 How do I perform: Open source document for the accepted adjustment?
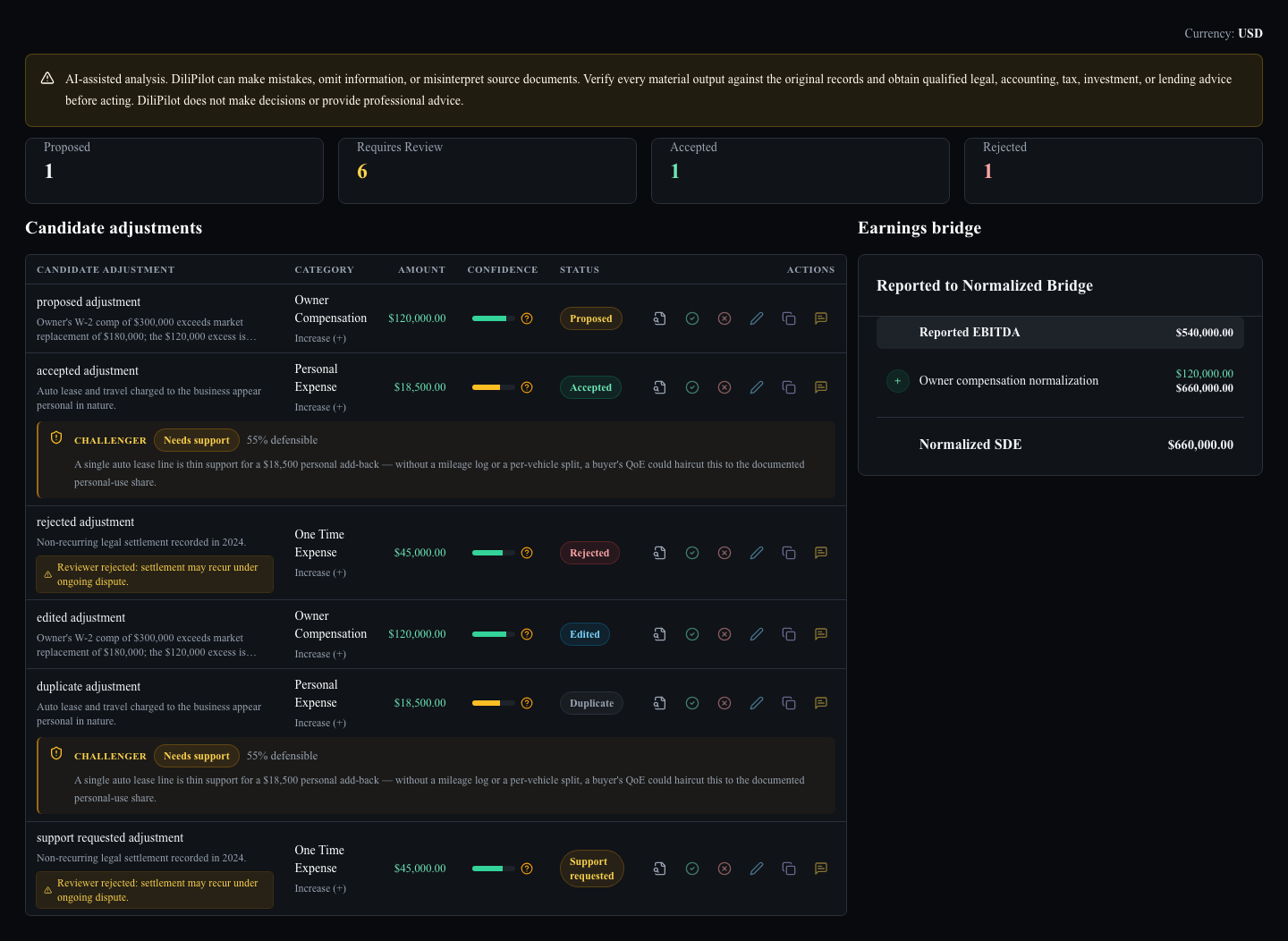660,387
